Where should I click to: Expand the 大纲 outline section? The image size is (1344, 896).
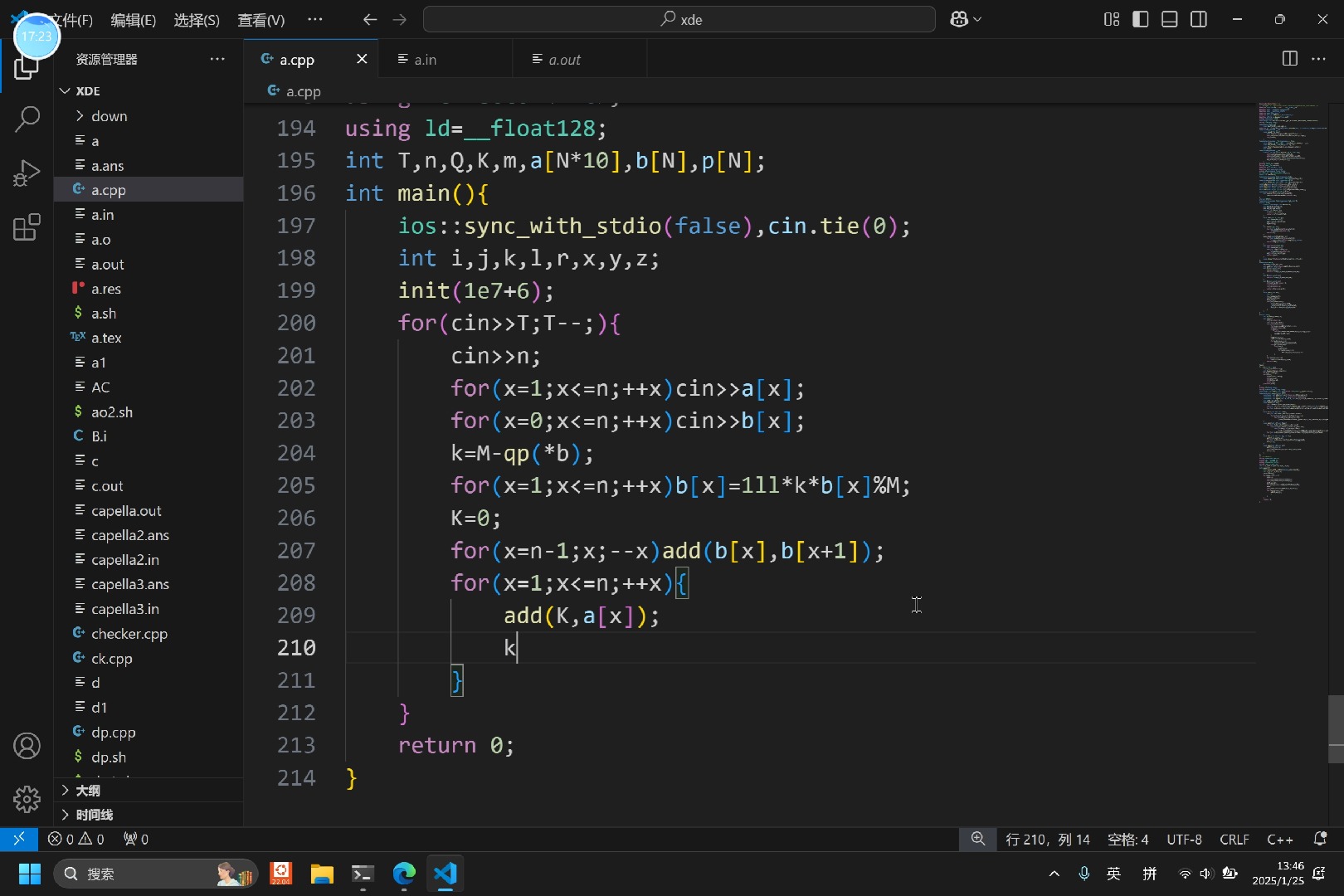point(88,791)
